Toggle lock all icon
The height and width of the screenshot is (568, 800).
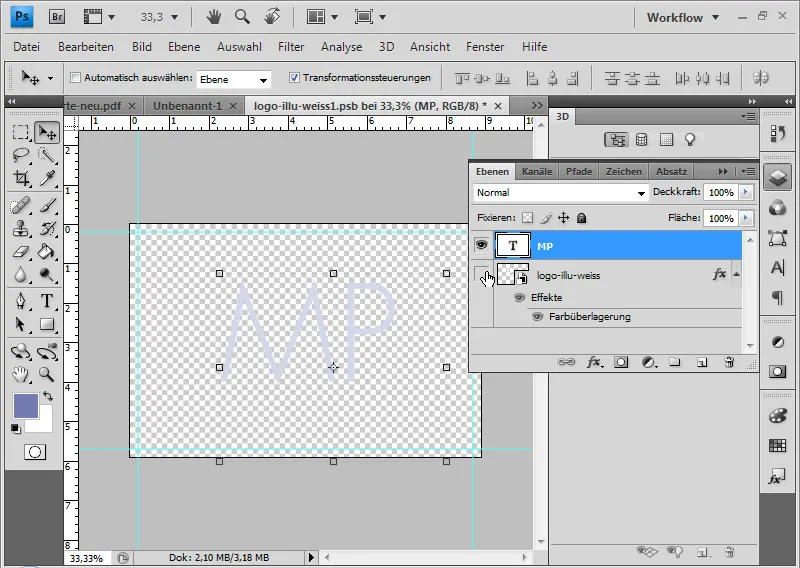581,218
